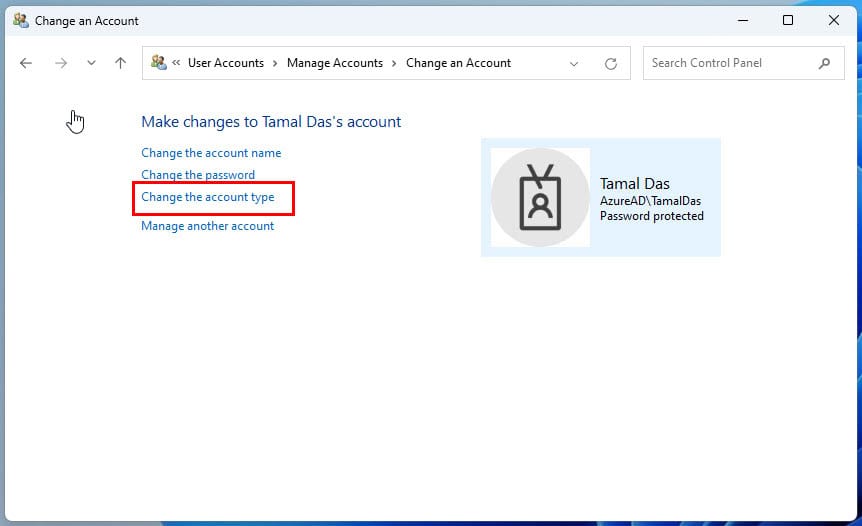
Task: Click the User Accounts icon in address bar
Action: 158,63
